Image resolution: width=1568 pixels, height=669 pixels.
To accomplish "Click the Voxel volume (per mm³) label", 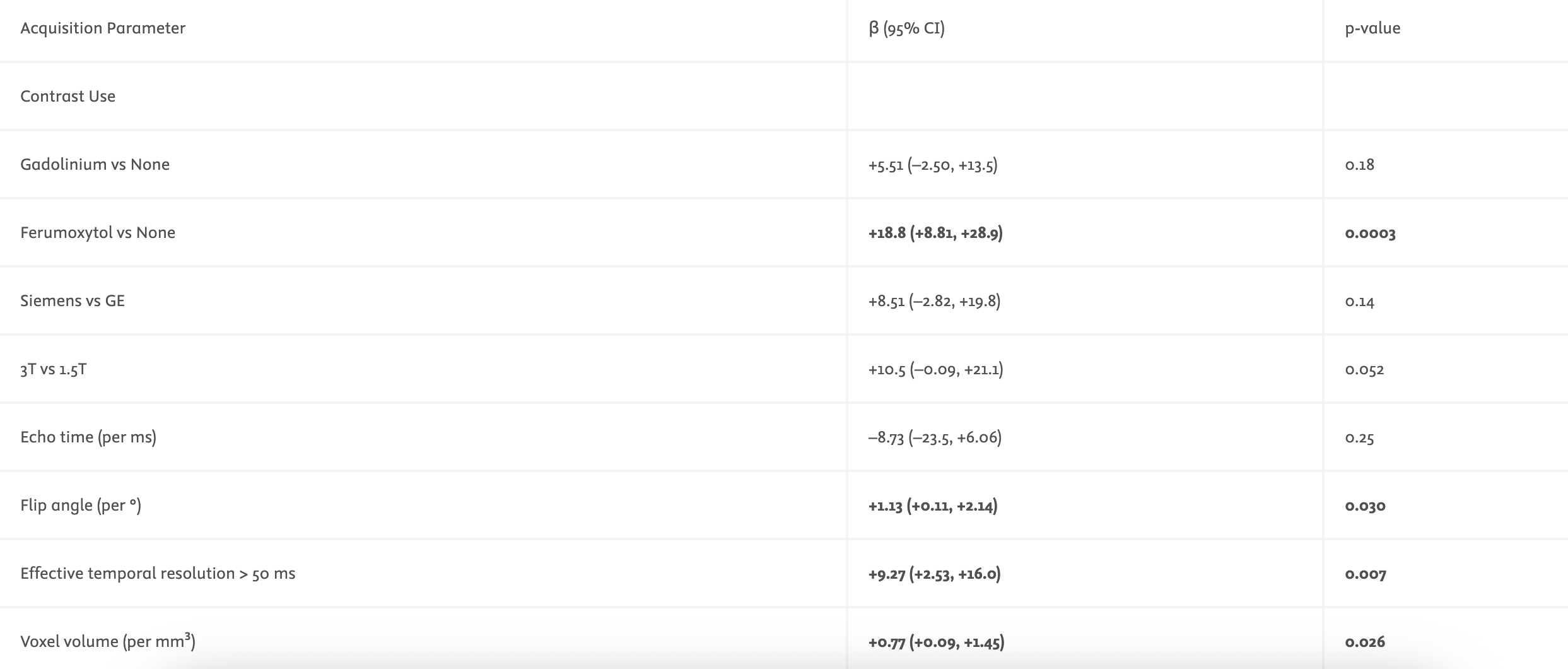I will 108,642.
